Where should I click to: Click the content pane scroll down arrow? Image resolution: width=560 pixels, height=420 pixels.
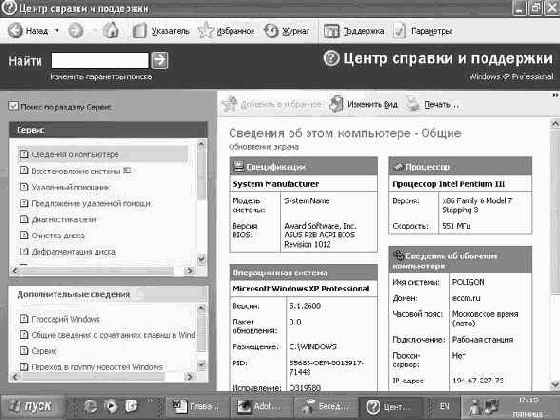pyautogui.click(x=555, y=385)
